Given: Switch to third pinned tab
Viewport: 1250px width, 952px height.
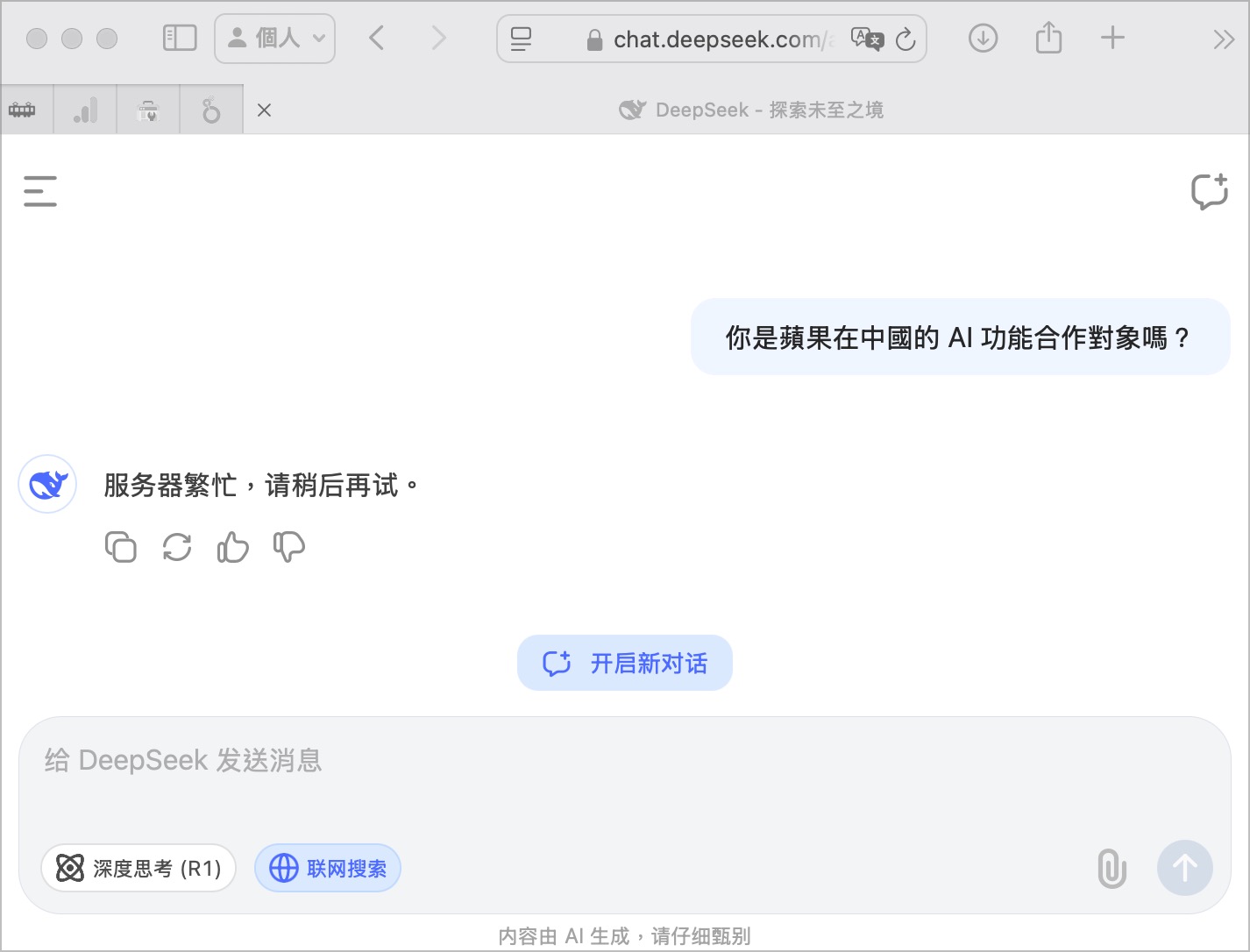Looking at the screenshot, I should (148, 110).
